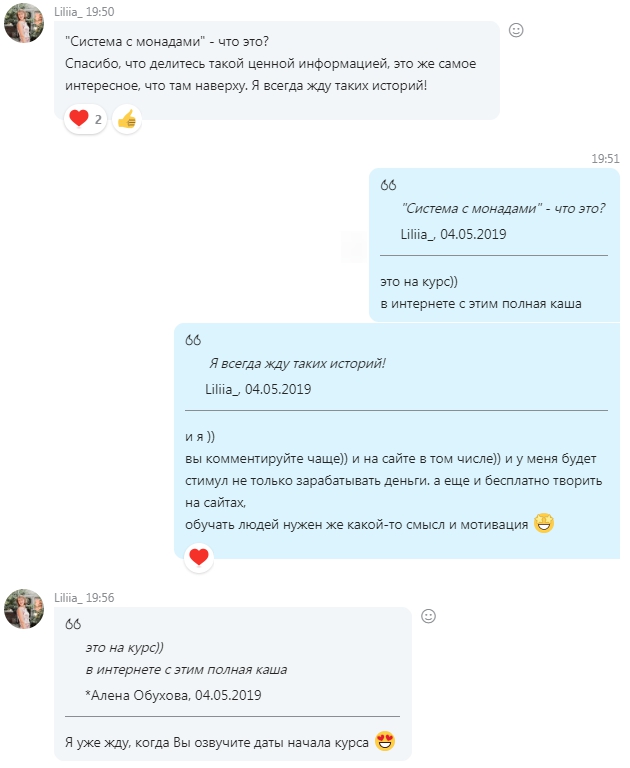Click the star-struck emoji after "мотивация"
Screen dimensions: 630x768
click(x=544, y=522)
